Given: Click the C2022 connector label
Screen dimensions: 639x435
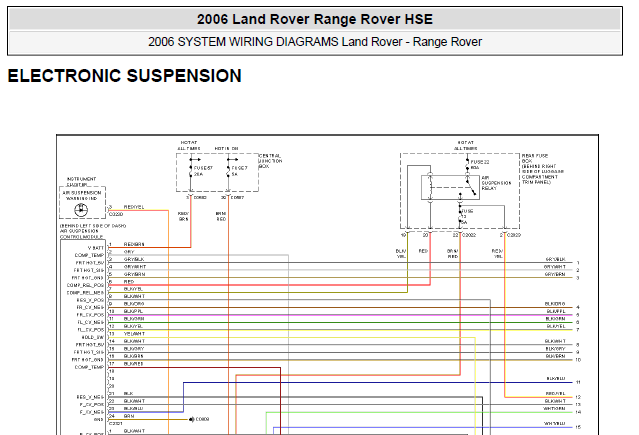Looking at the screenshot, I should click(x=469, y=235).
